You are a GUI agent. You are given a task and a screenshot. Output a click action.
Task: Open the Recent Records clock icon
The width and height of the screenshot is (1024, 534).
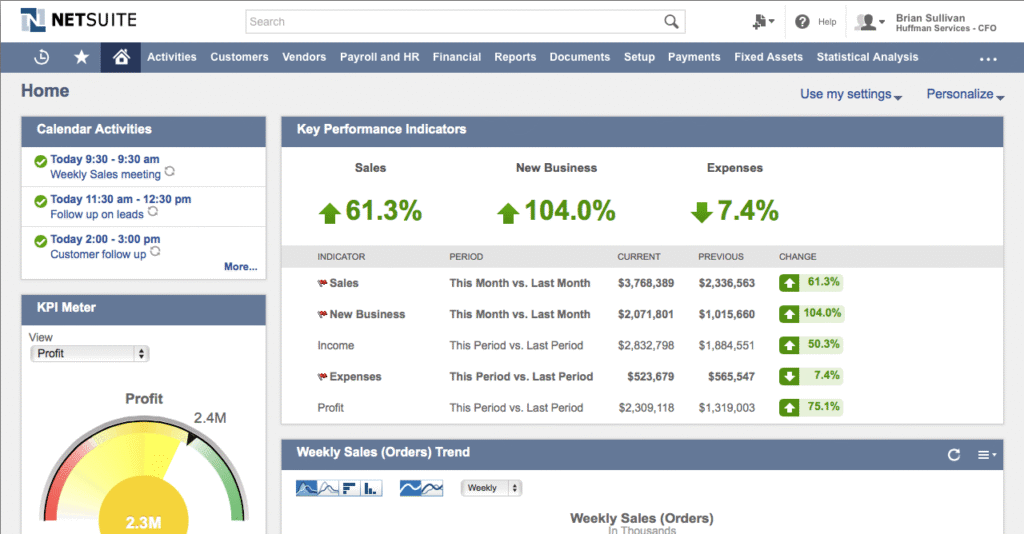[x=41, y=57]
